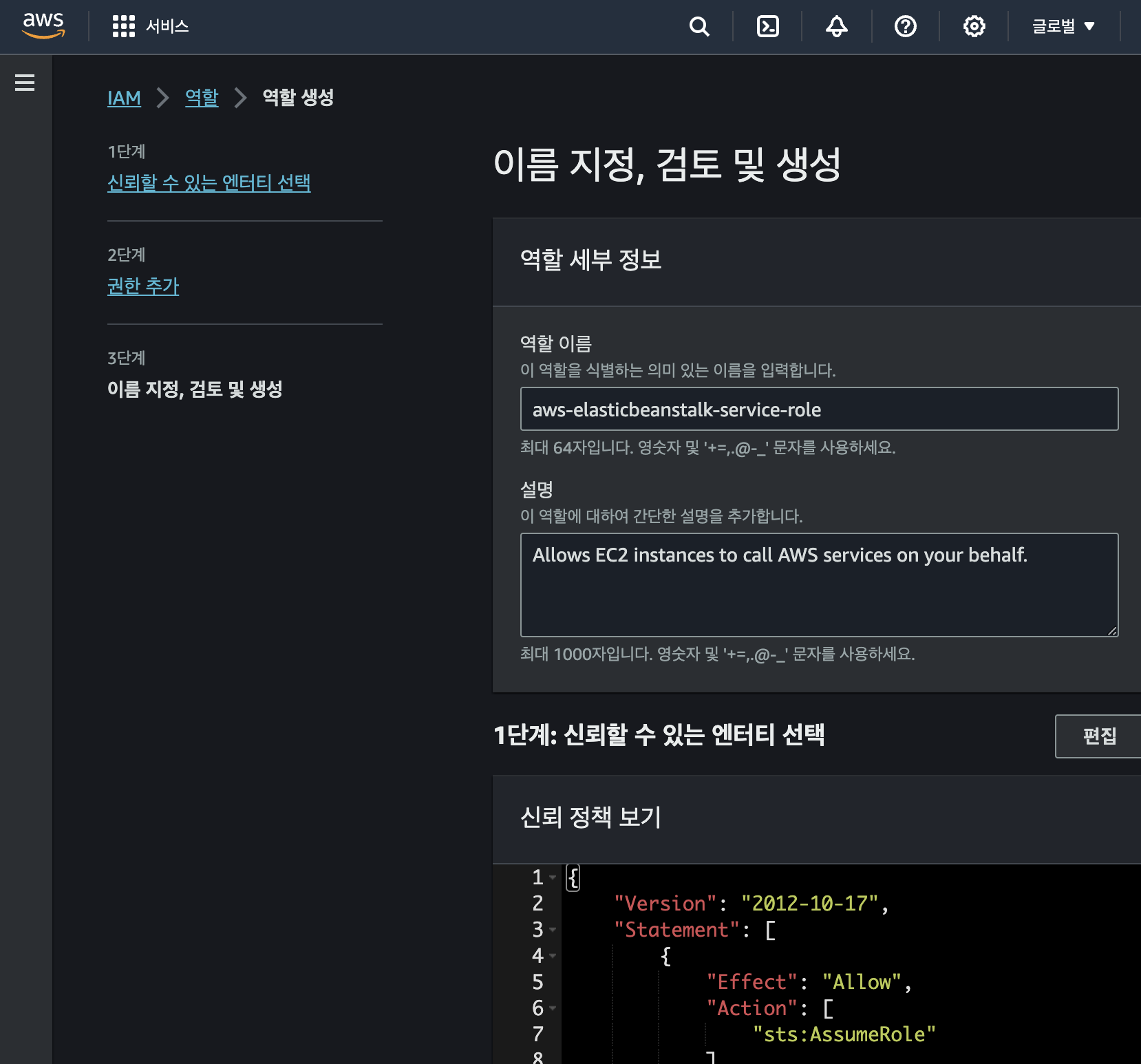This screenshot has height=1064, width=1141.
Task: Click the "2012-10-17" version value
Action: click(809, 904)
